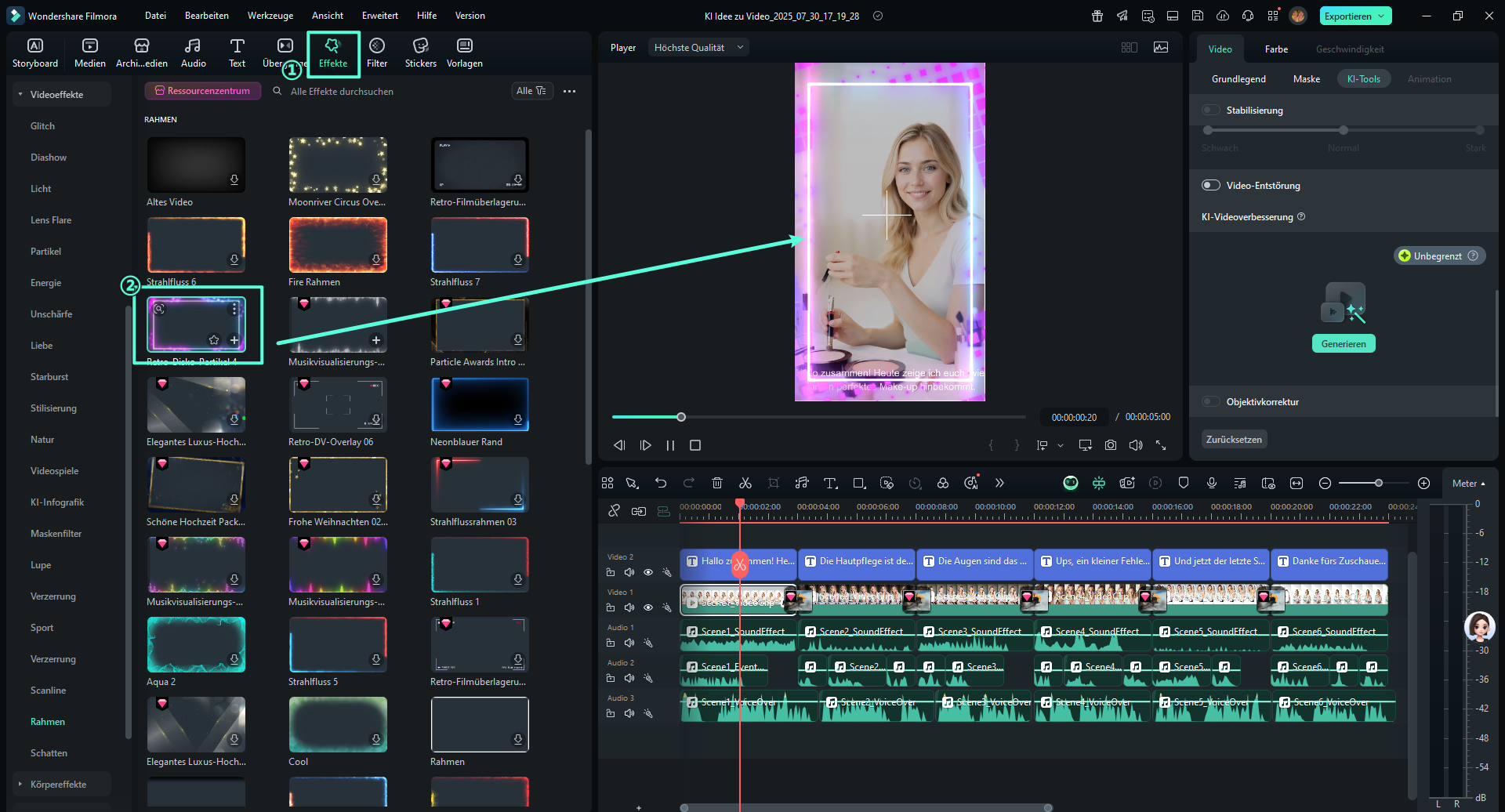Record voiceover with microphone icon
The image size is (1505, 812).
1212,483
